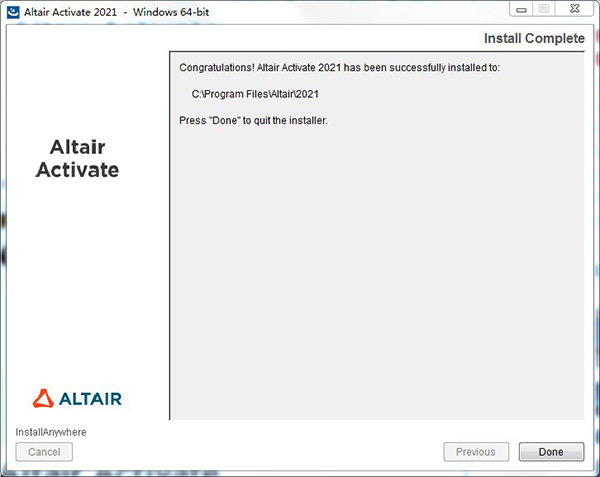Click Done to quit the installer
600x477 pixels.
[551, 452]
